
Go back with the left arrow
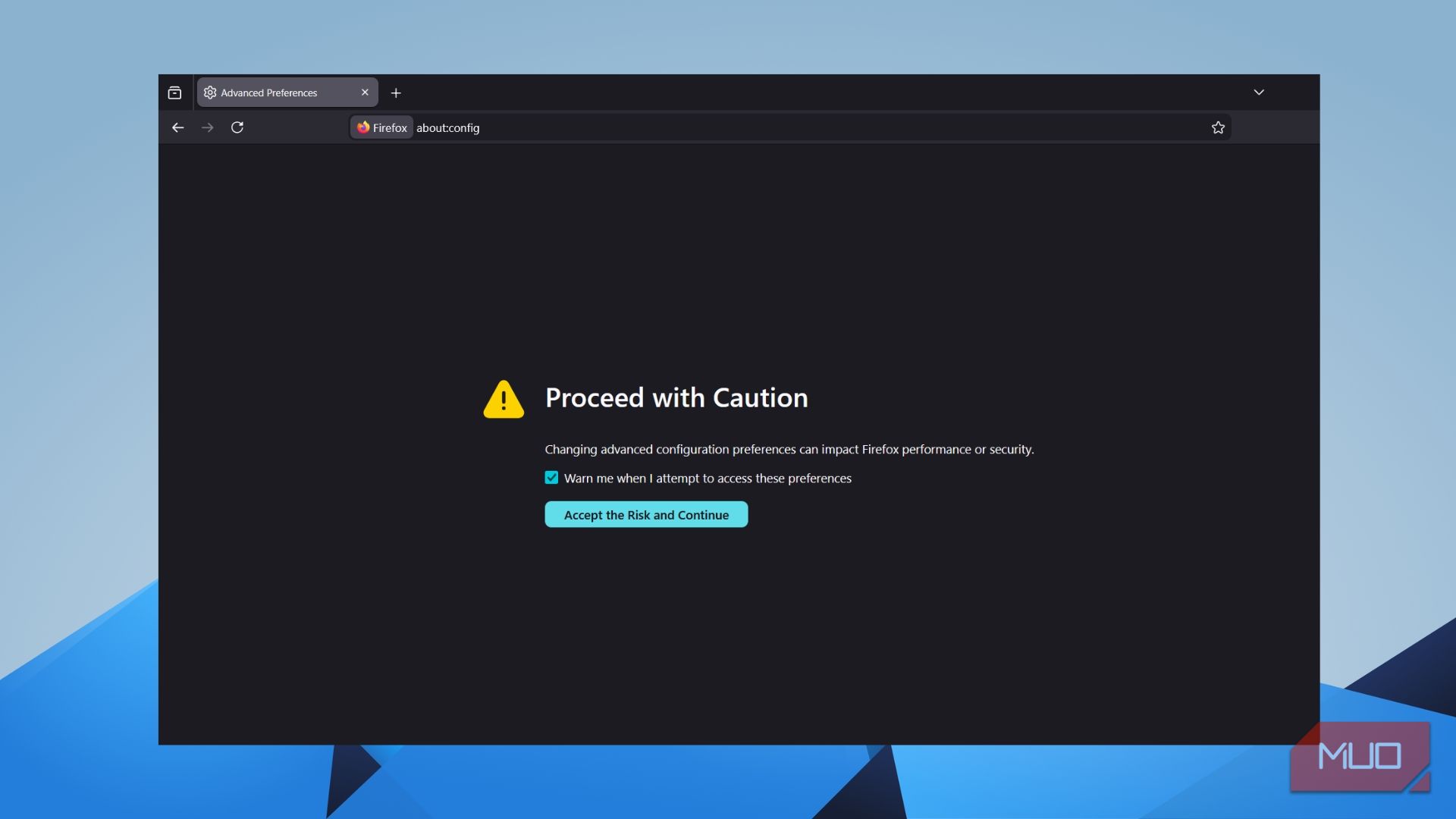pyautogui.click(x=177, y=127)
